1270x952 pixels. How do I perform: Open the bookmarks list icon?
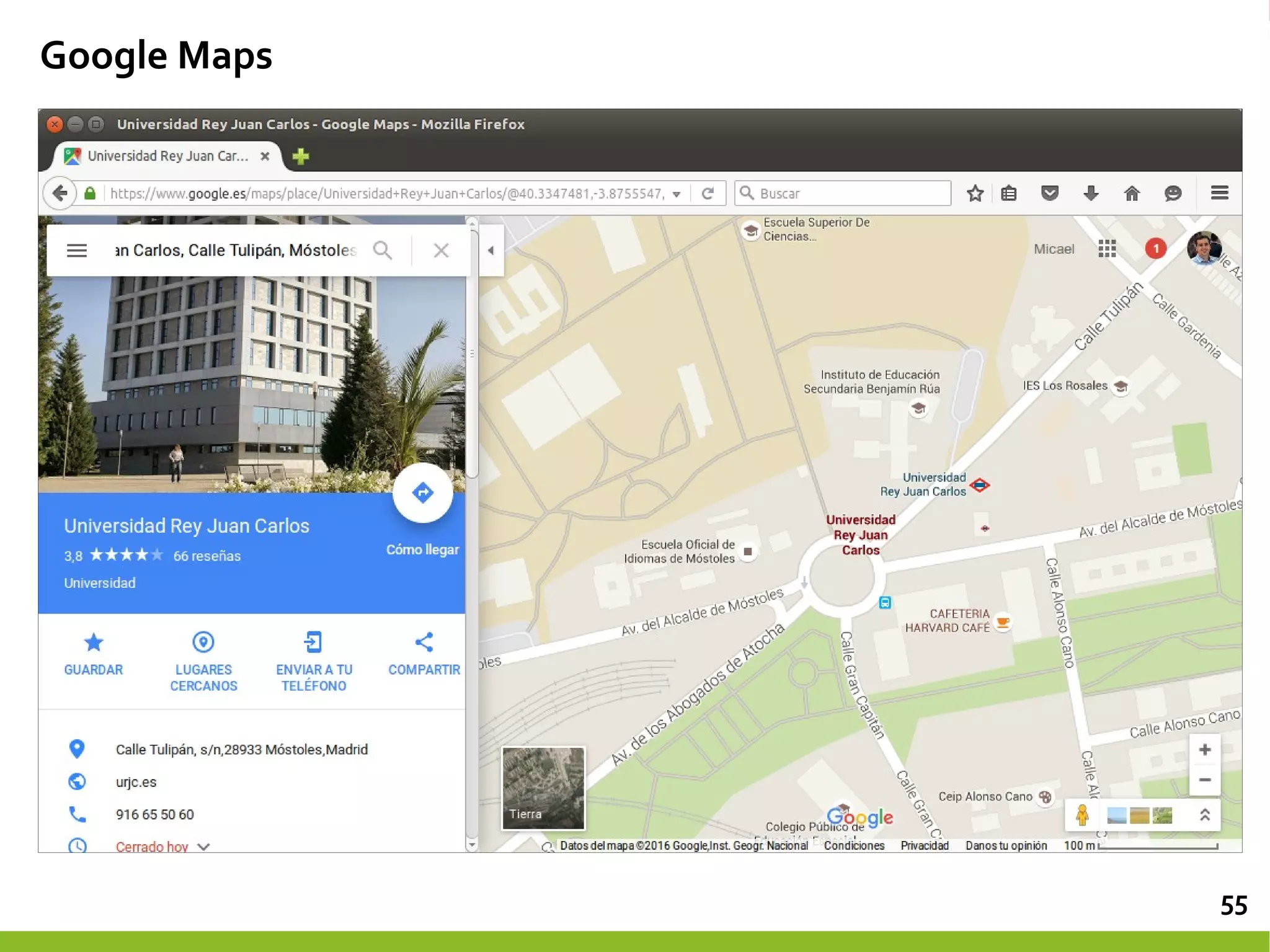1009,194
